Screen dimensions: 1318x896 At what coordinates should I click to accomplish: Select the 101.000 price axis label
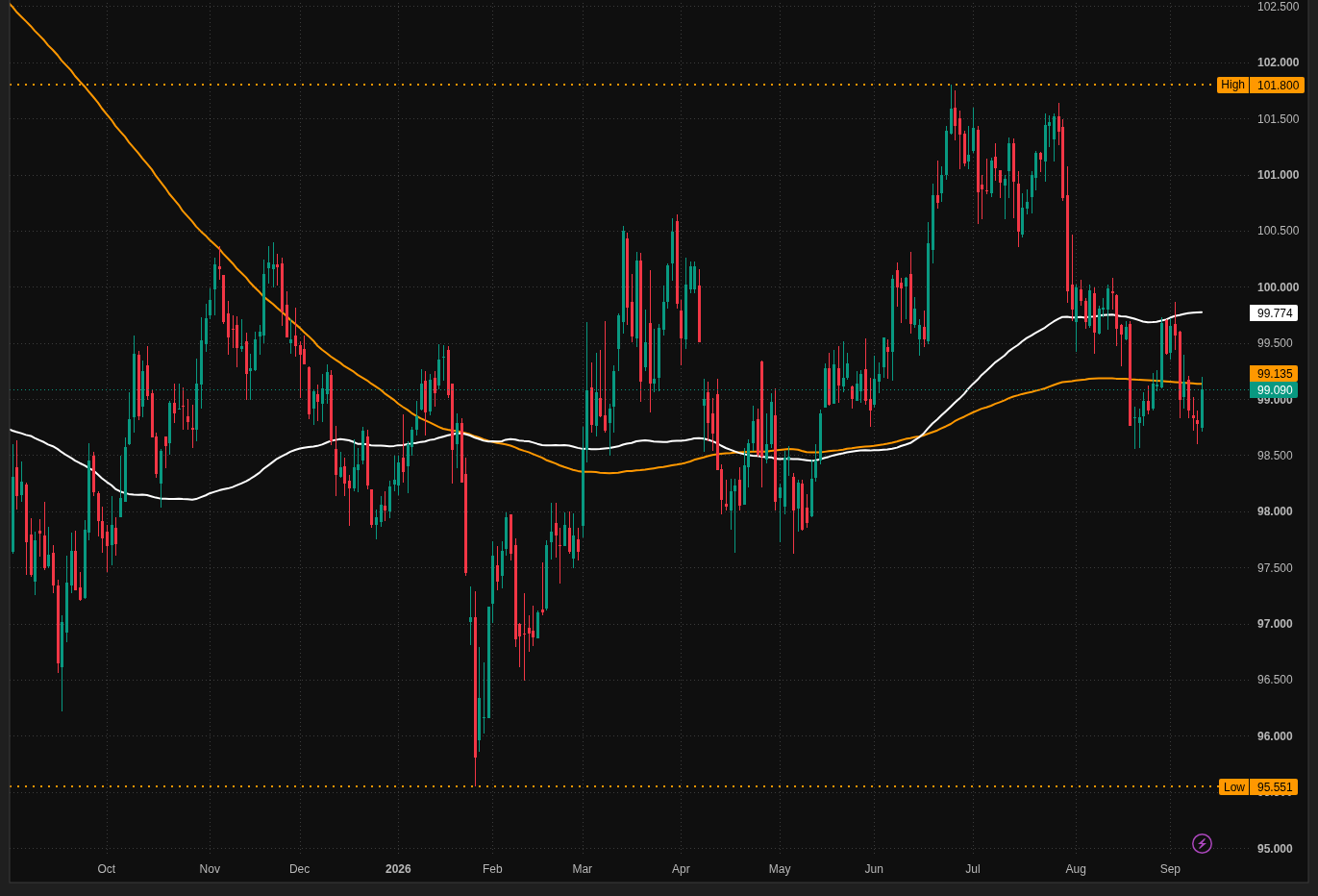[x=1278, y=175]
